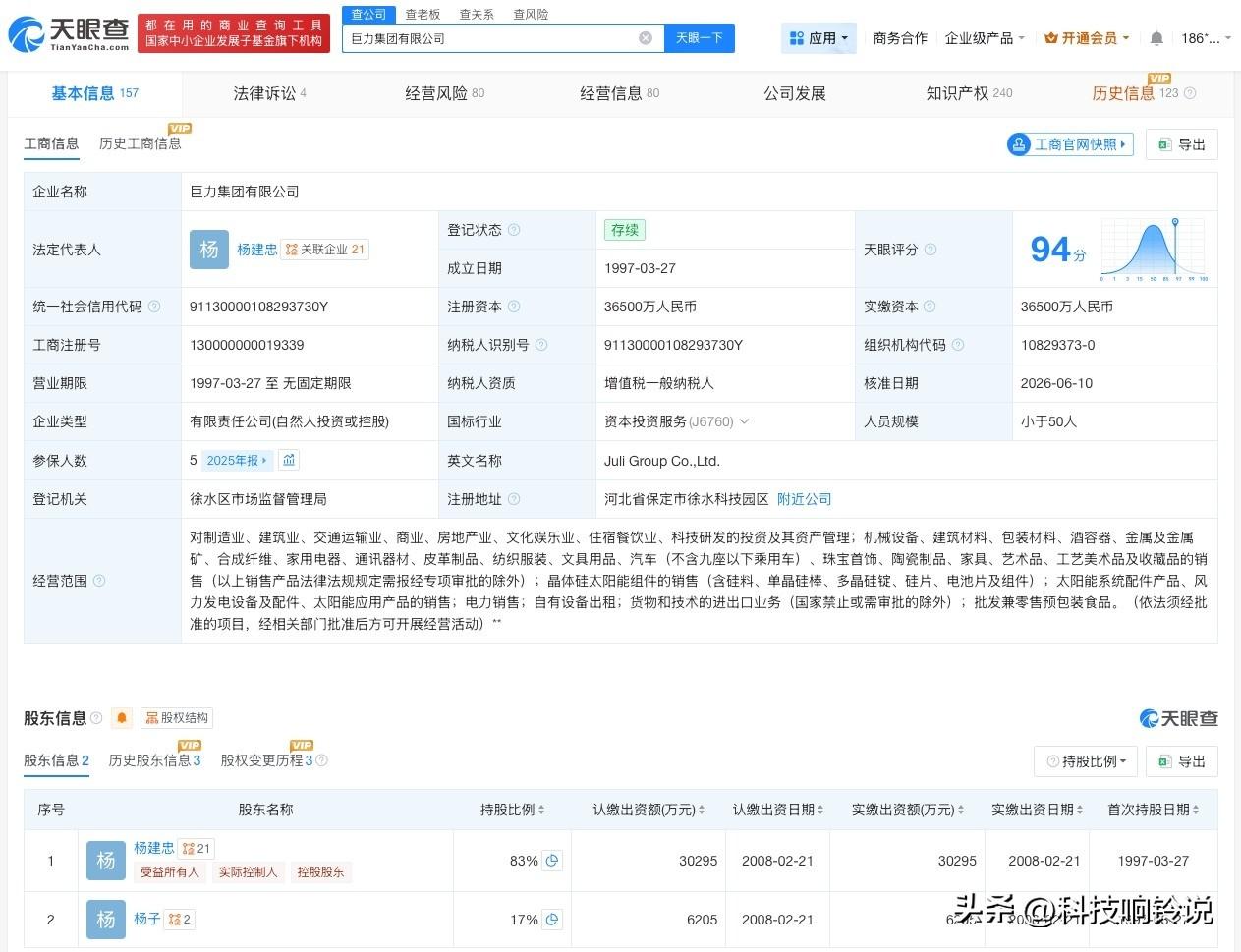
Task: Export business info with 导出
Action: pyautogui.click(x=1182, y=144)
